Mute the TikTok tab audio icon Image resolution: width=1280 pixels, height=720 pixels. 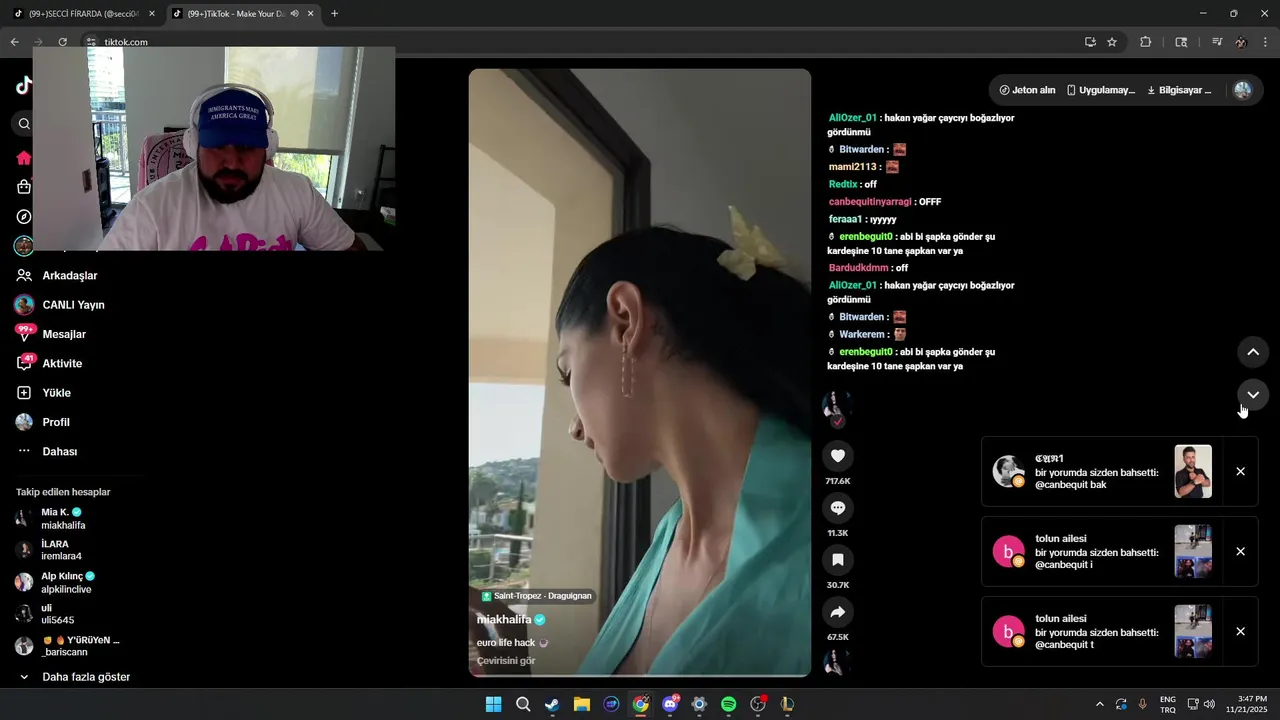294,14
